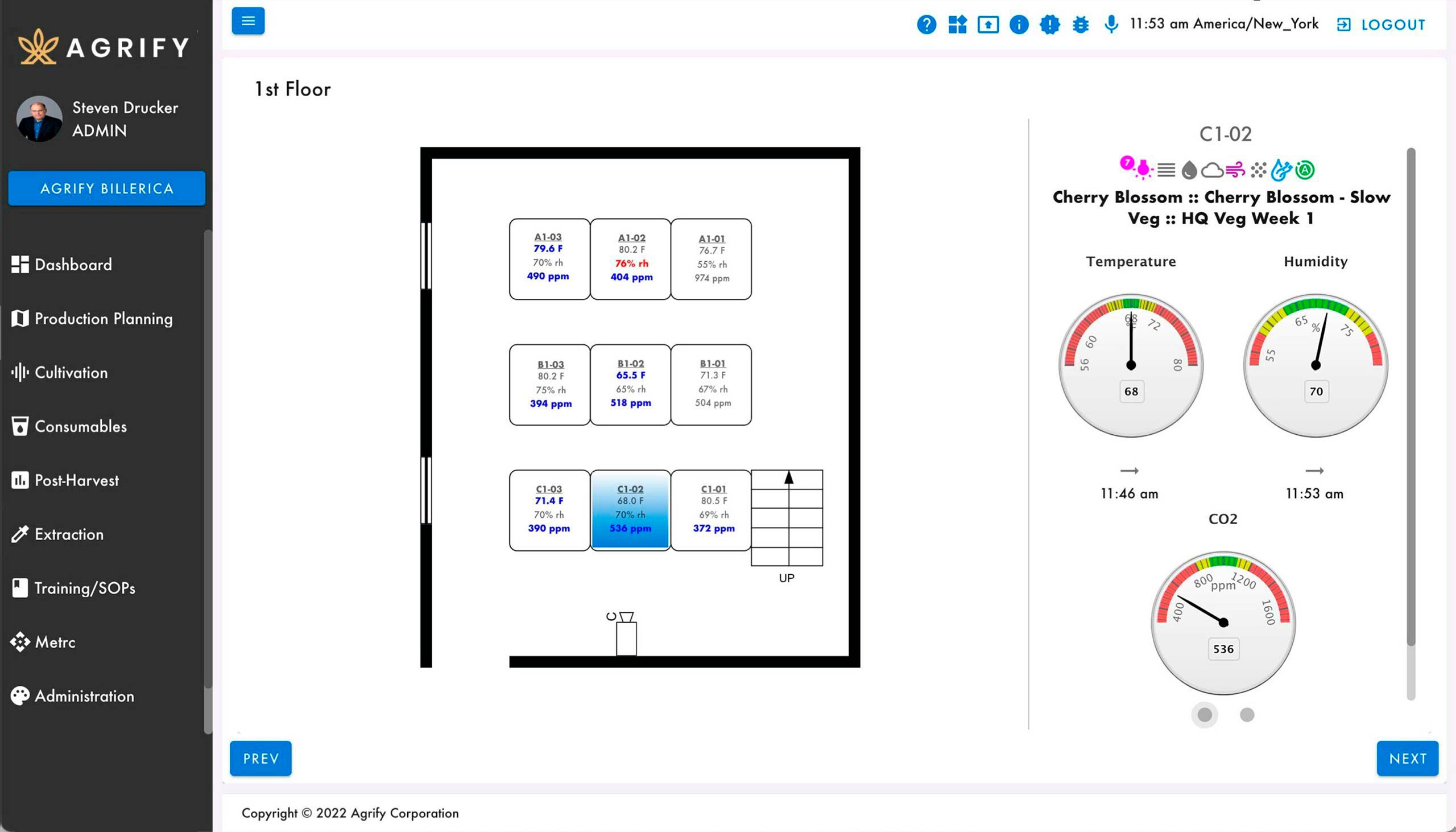Open the Cultivation menu item

point(59,373)
